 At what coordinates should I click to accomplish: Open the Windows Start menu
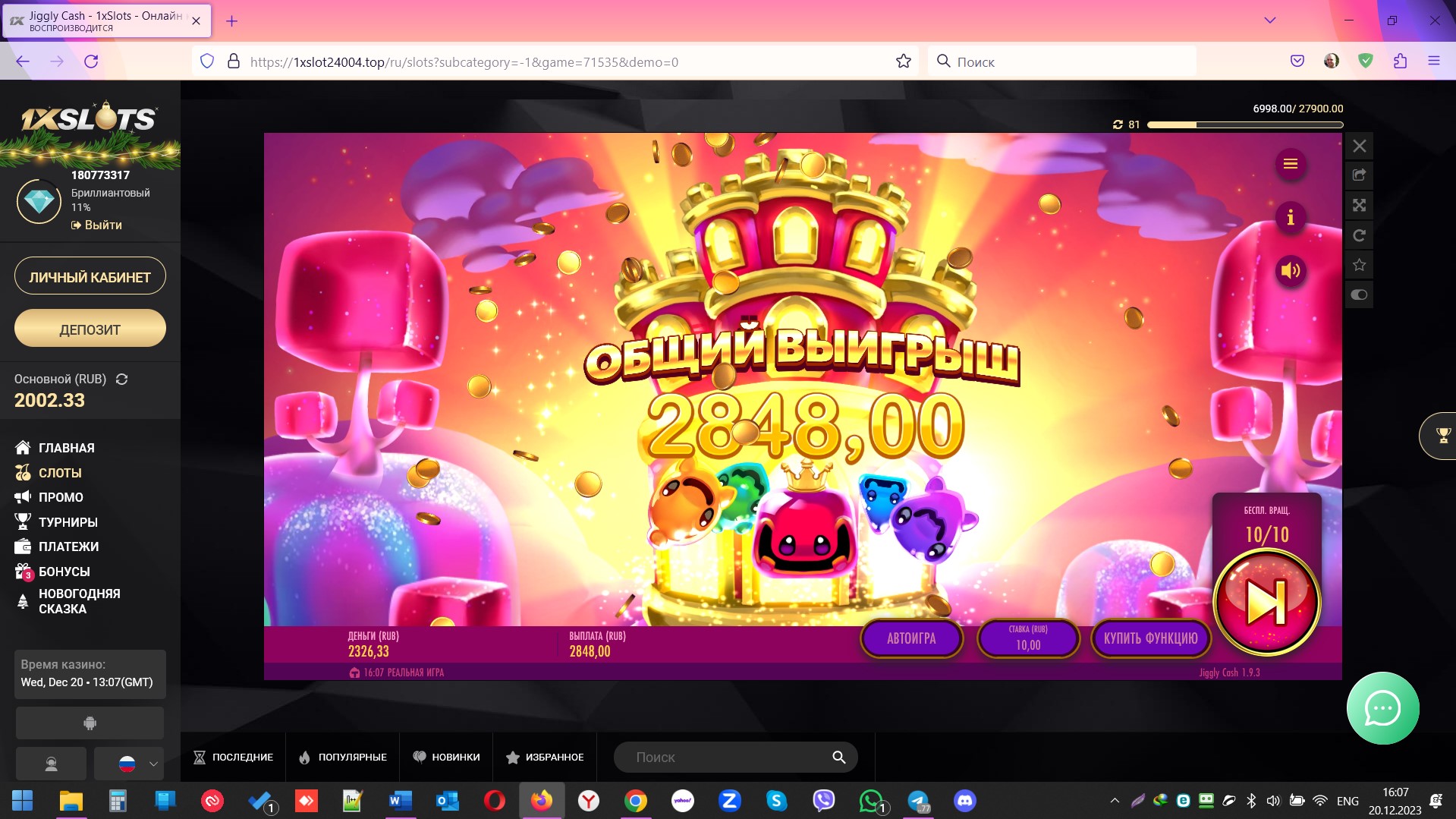click(22, 801)
